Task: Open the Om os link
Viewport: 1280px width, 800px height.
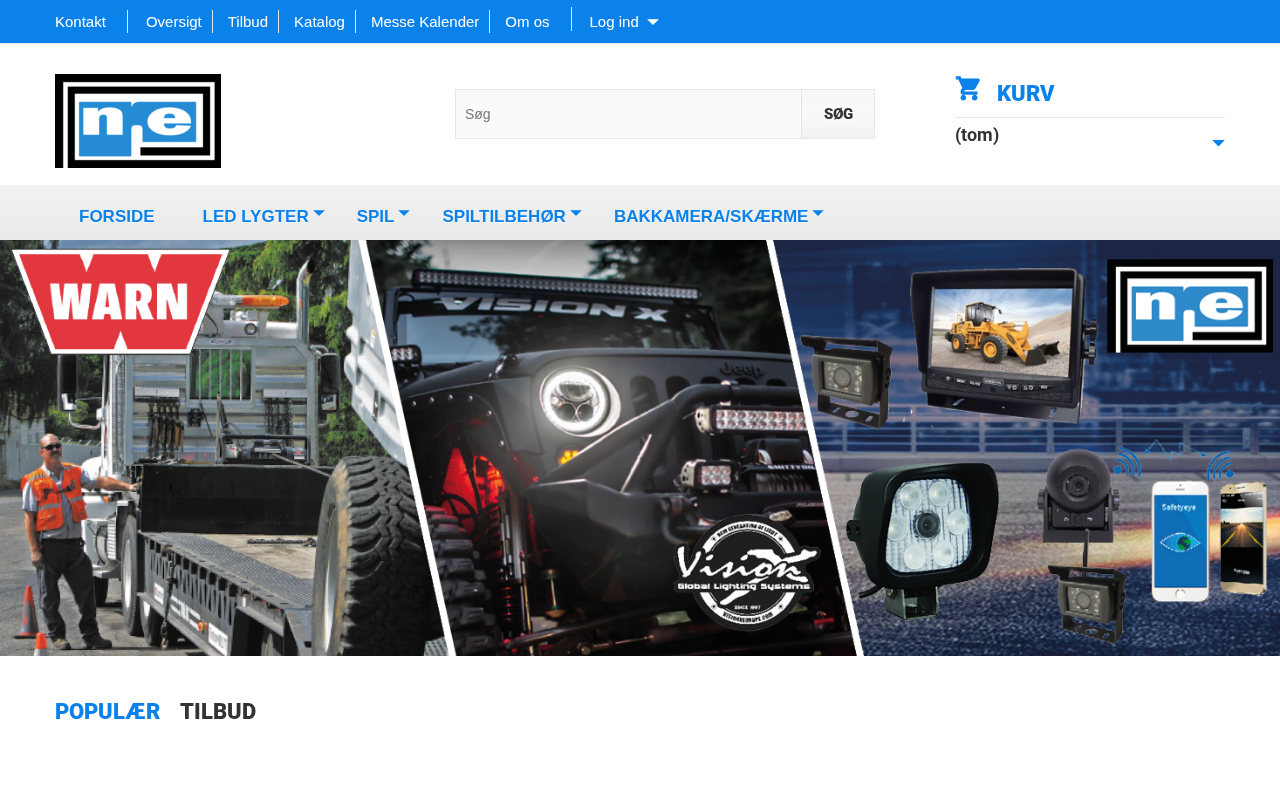Action: click(x=527, y=22)
